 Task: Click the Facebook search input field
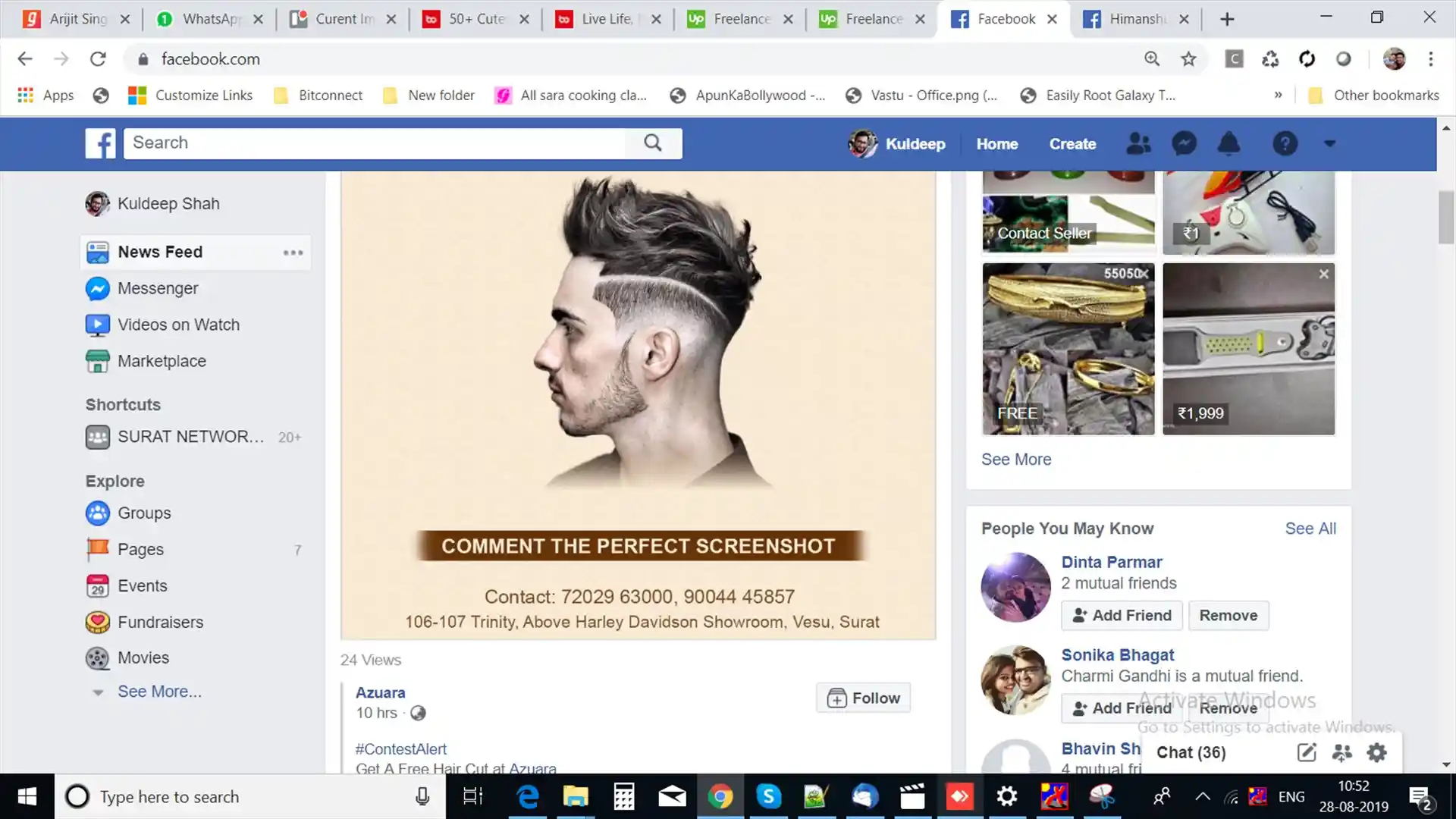[x=375, y=143]
